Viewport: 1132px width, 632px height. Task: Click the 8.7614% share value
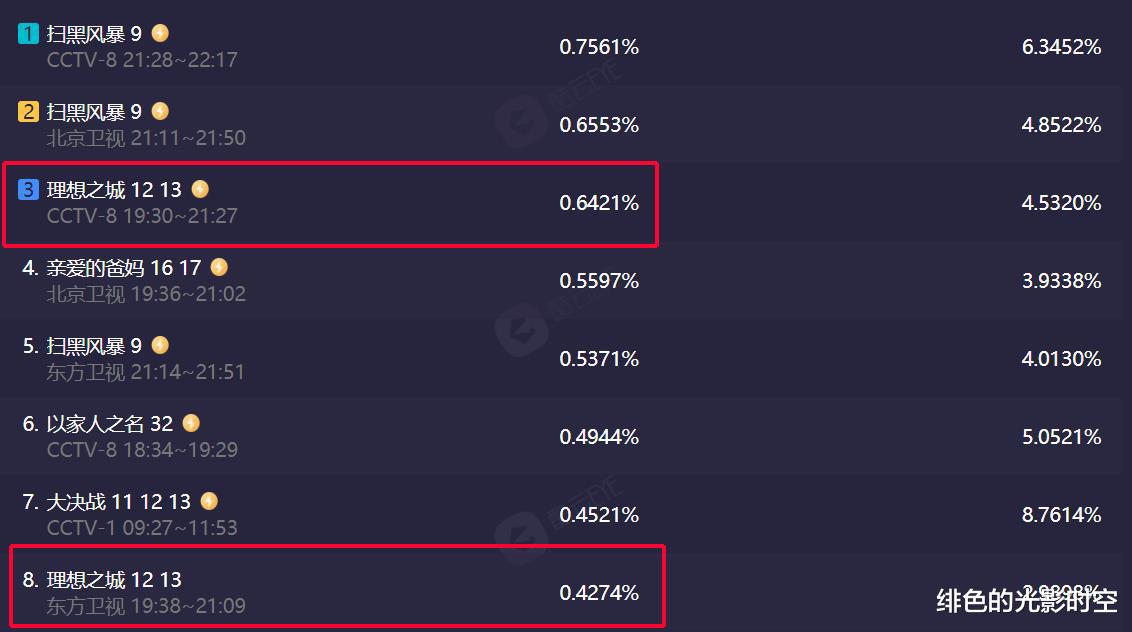coord(1061,515)
